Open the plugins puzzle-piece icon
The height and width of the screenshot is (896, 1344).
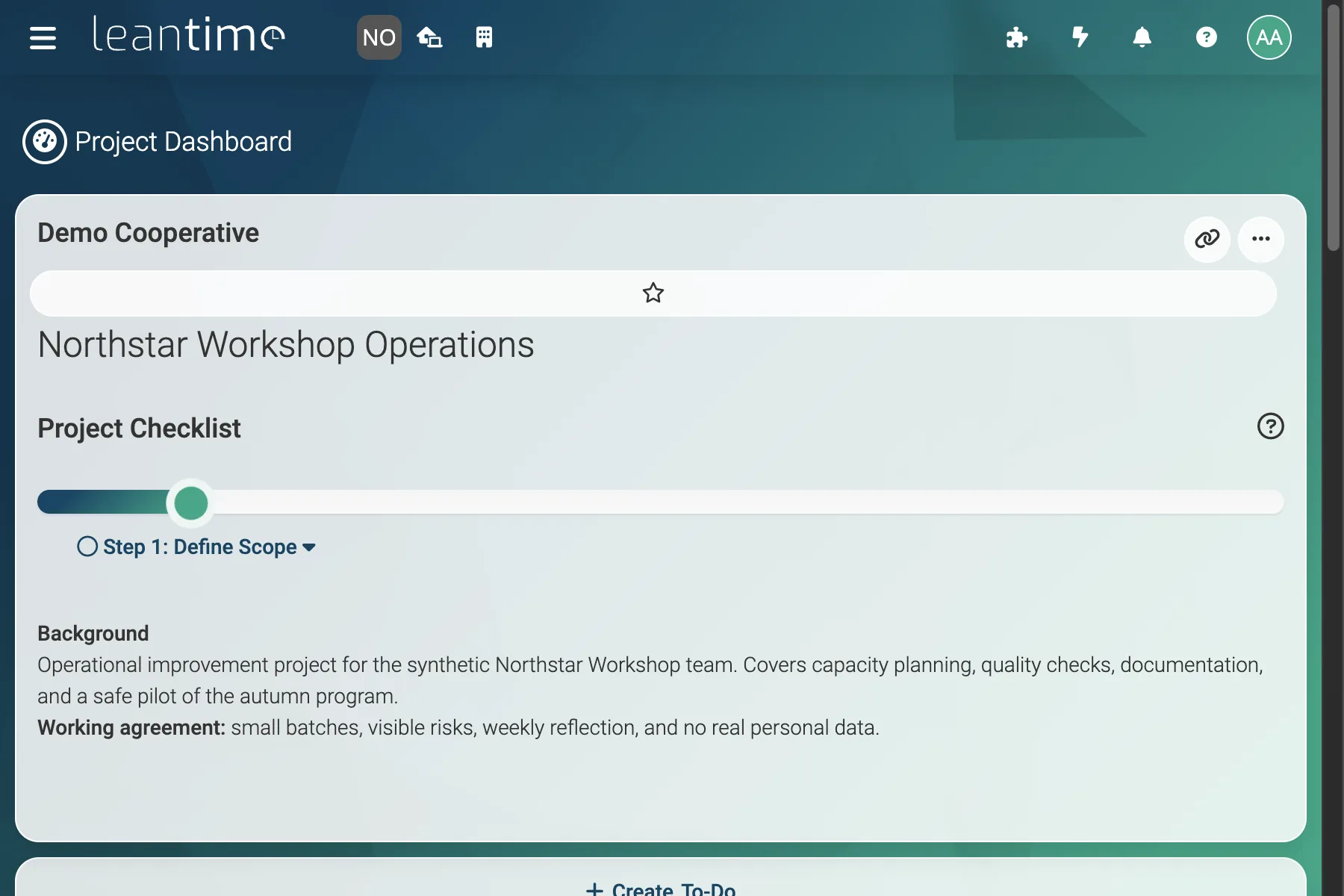click(1016, 37)
